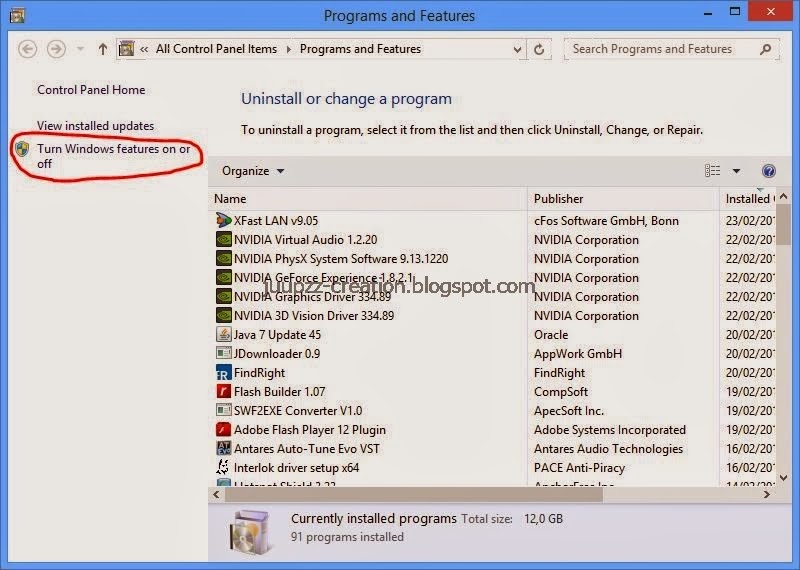
Task: Open recent locations dropdown arrow
Action: (80, 49)
